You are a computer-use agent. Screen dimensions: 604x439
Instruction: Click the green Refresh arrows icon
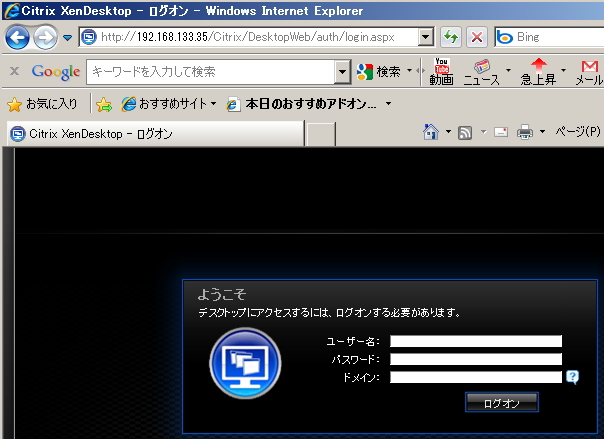pos(451,37)
